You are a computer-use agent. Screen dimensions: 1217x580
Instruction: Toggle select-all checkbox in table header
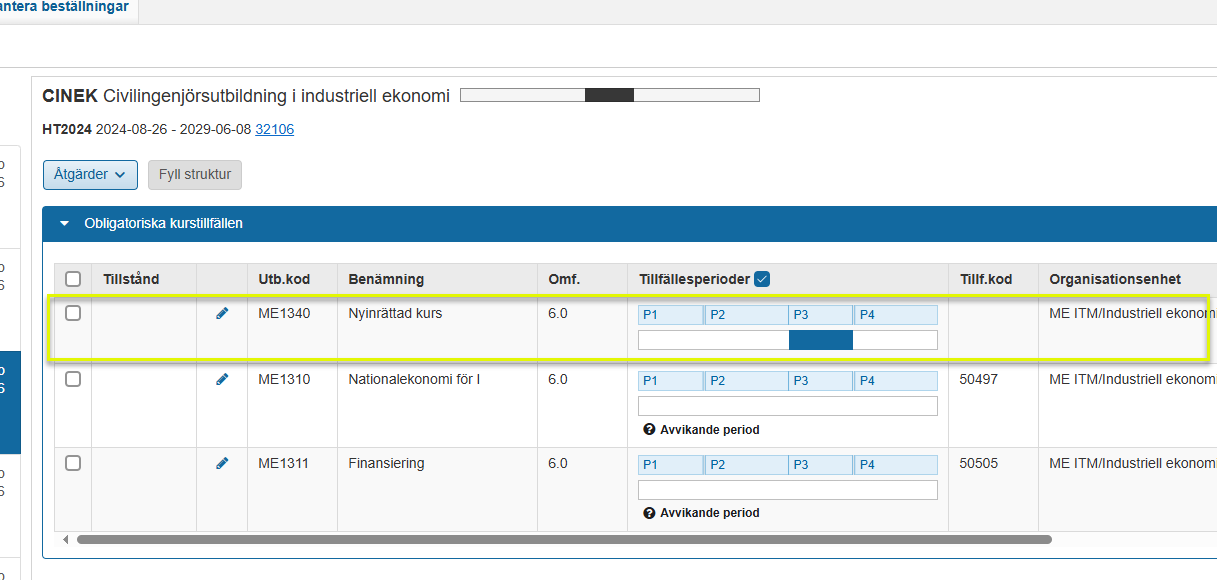(73, 280)
